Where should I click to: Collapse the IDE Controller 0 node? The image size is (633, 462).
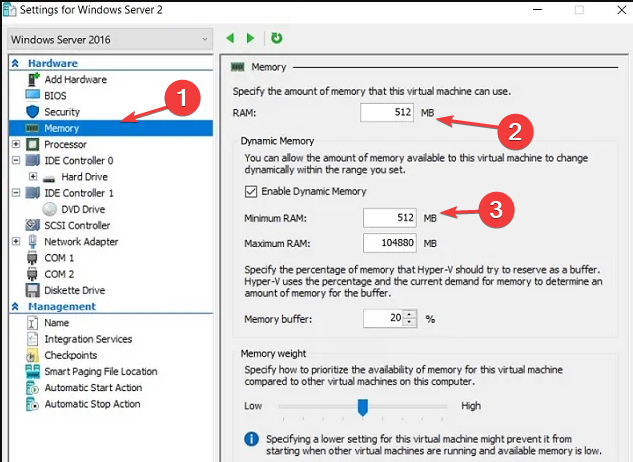pyautogui.click(x=16, y=160)
